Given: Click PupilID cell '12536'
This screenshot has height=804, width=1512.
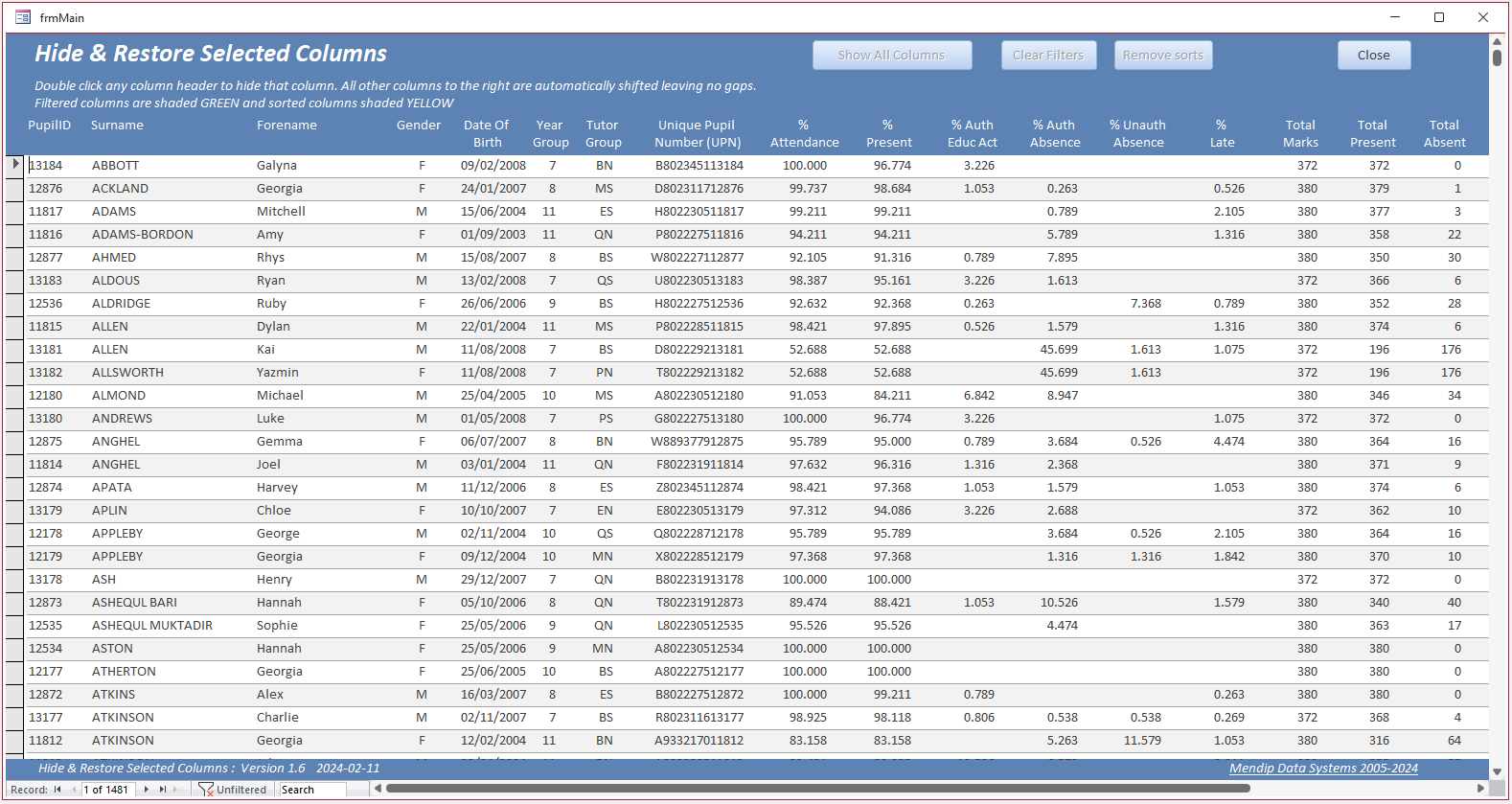Looking at the screenshot, I should tap(45, 304).
